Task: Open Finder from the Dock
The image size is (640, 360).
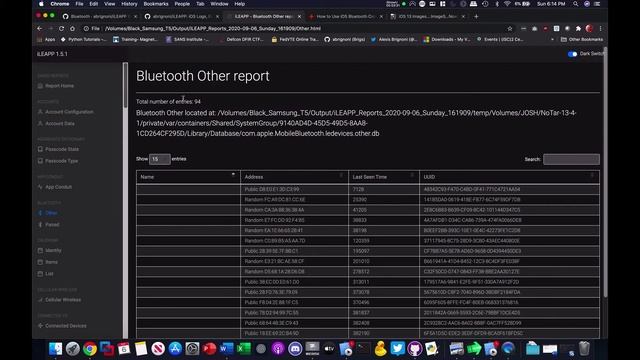Action: [56, 349]
